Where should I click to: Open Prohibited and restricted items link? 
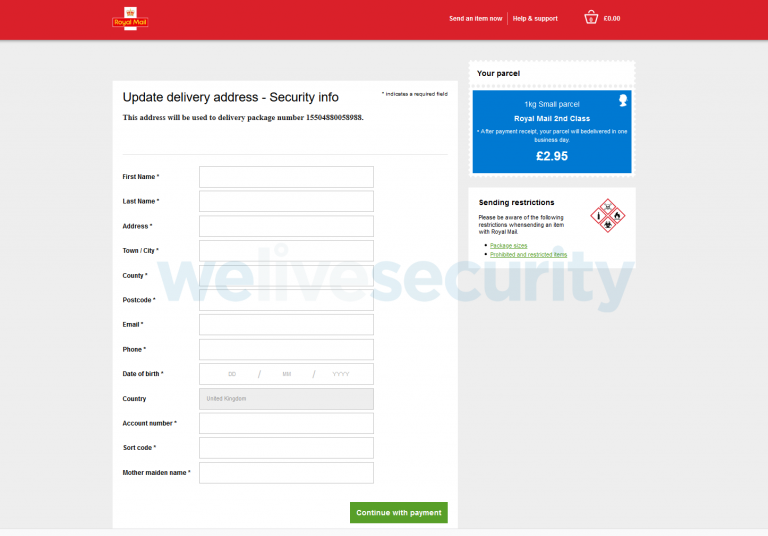[x=528, y=254]
